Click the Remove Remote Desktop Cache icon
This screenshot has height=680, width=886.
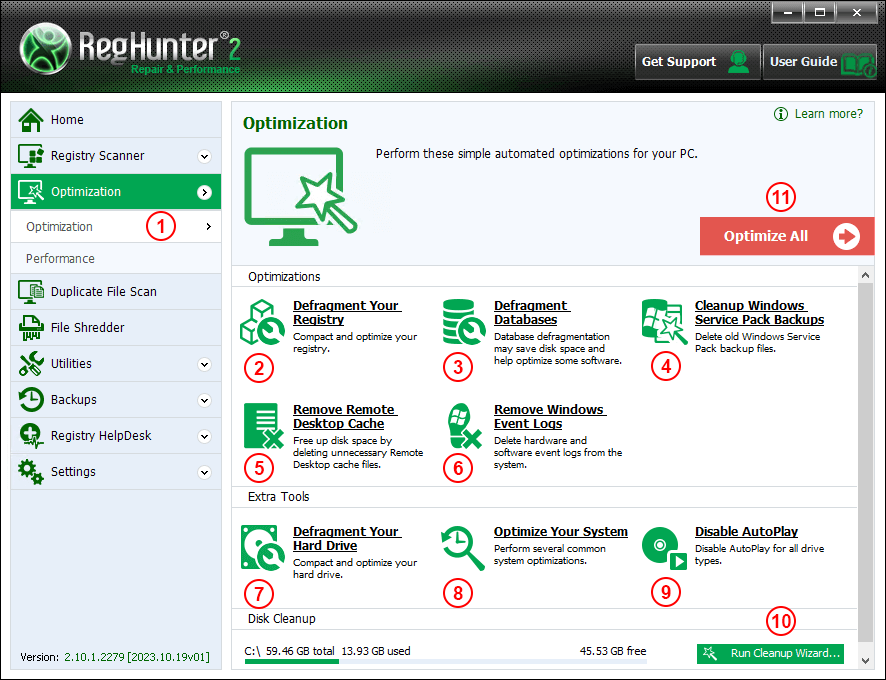[x=262, y=425]
